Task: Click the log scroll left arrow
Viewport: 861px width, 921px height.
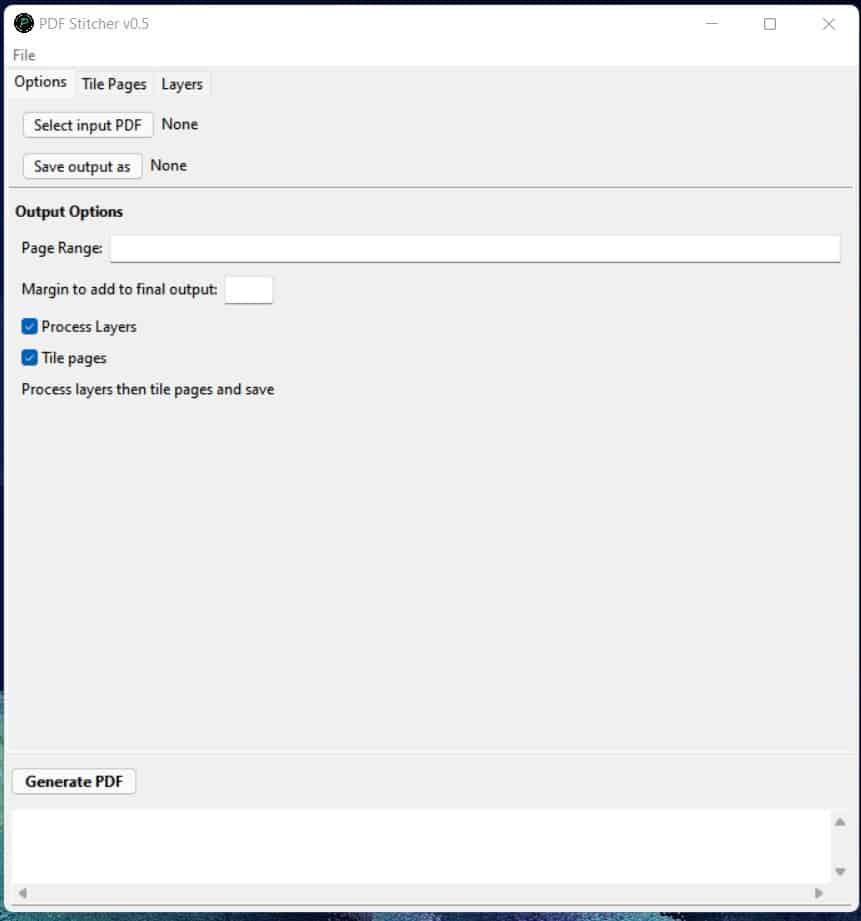Action: 22,893
